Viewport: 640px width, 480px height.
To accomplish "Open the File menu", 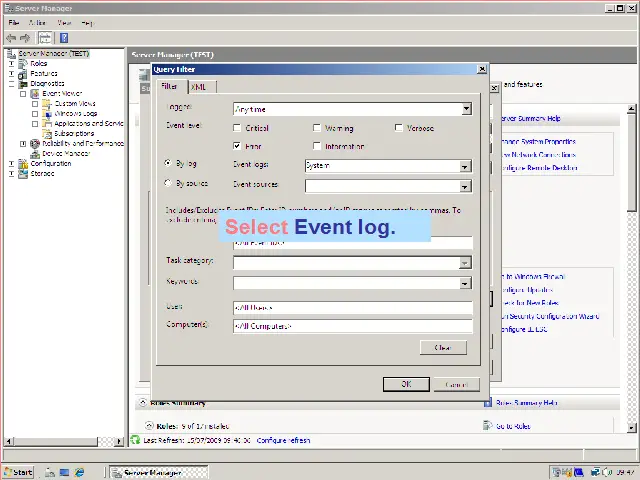I will tap(13, 23).
